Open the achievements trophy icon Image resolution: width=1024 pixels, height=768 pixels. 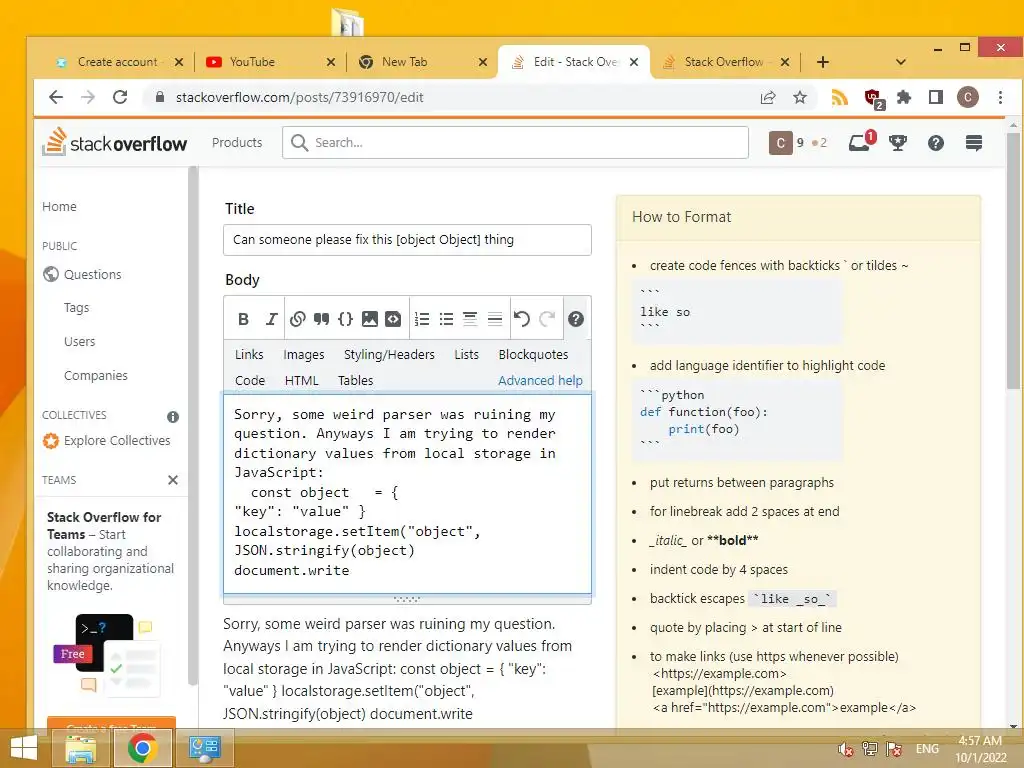898,142
